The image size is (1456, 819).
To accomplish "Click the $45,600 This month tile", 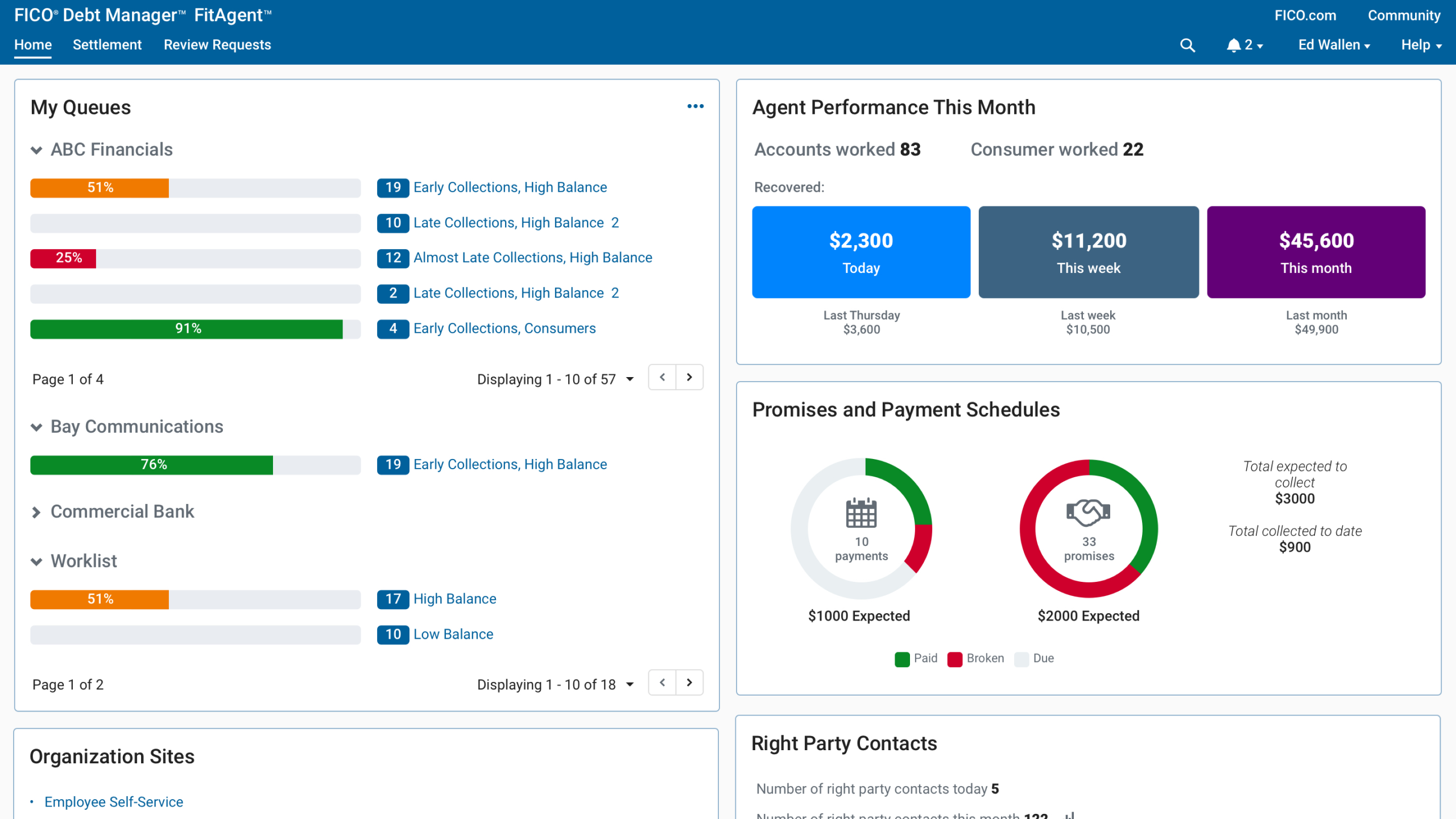I will [1316, 252].
